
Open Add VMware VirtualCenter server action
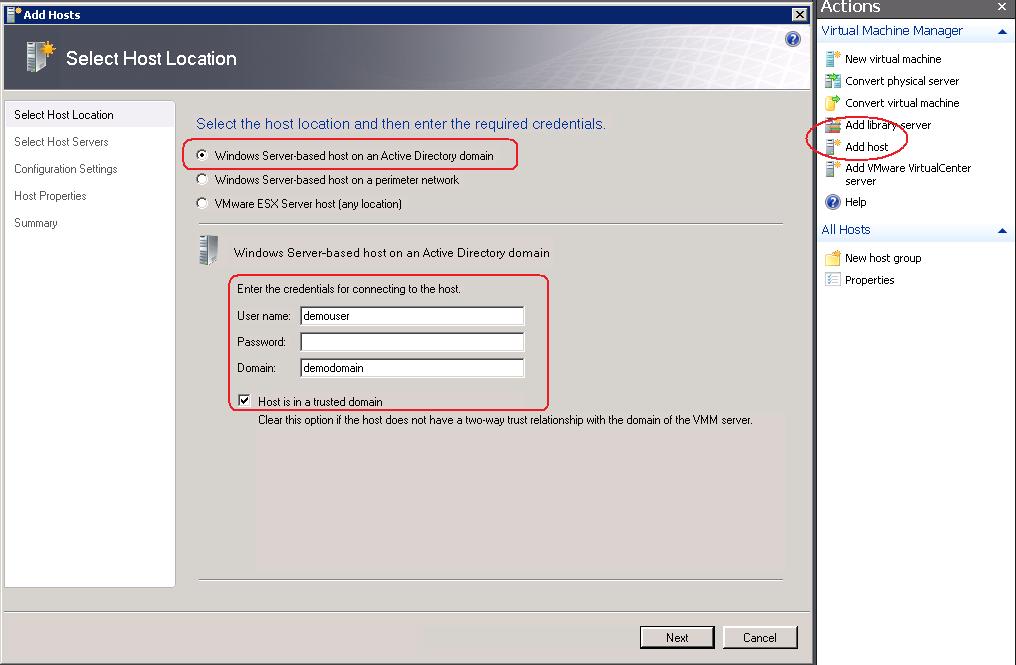(x=908, y=174)
